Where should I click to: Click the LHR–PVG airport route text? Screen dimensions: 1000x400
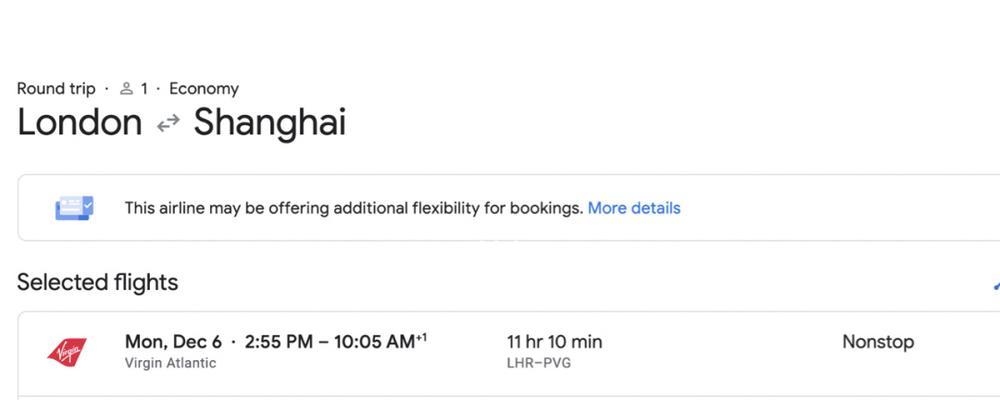[538, 363]
